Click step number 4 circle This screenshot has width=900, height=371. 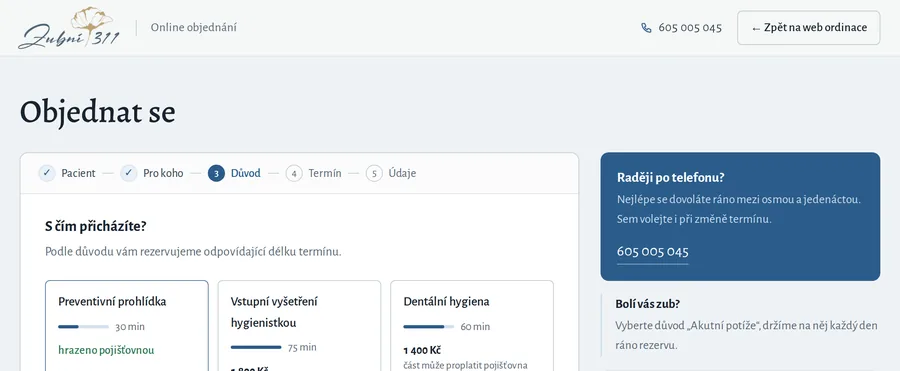(294, 173)
